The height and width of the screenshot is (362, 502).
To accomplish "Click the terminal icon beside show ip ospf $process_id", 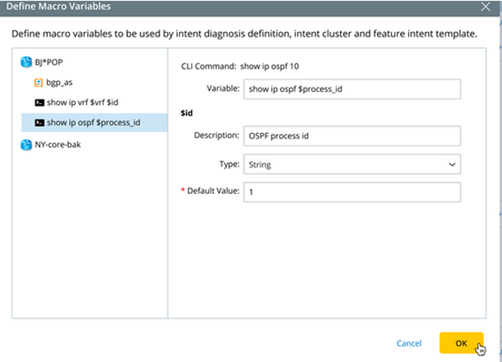I will coord(39,123).
